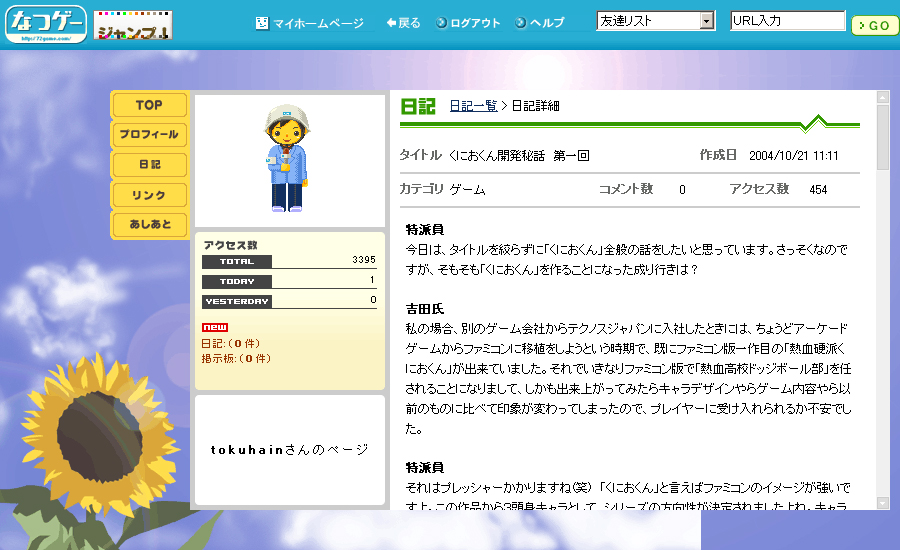Click the red new badge icon
This screenshot has width=900, height=550.
214,327
